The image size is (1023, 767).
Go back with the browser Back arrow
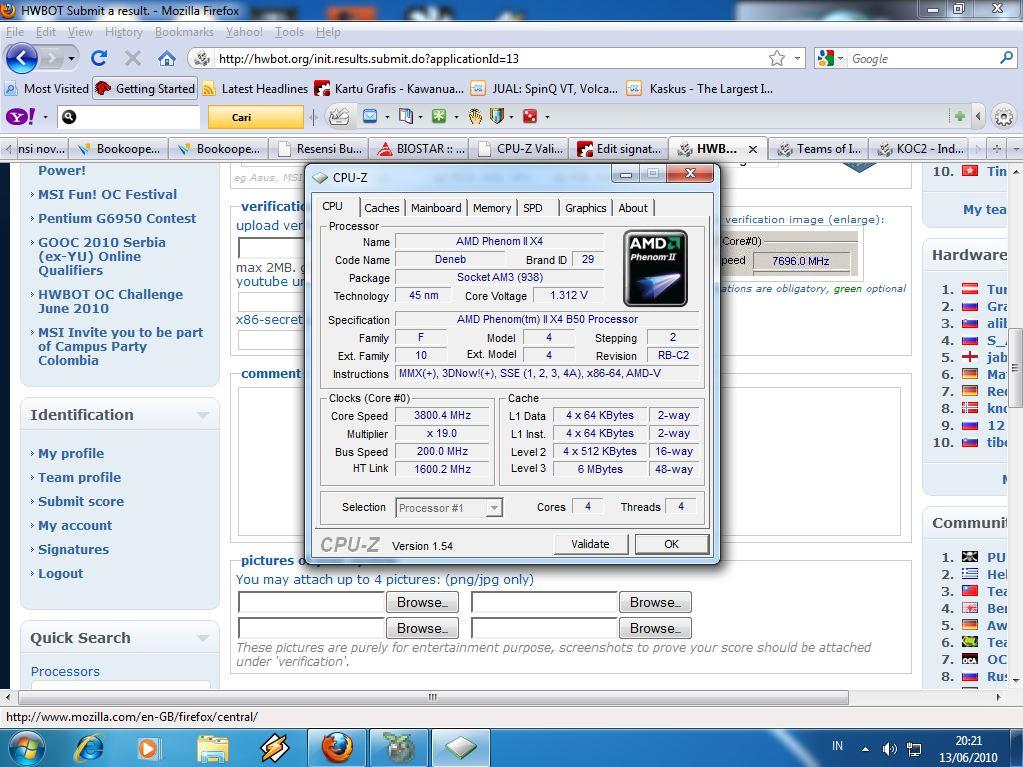click(22, 59)
